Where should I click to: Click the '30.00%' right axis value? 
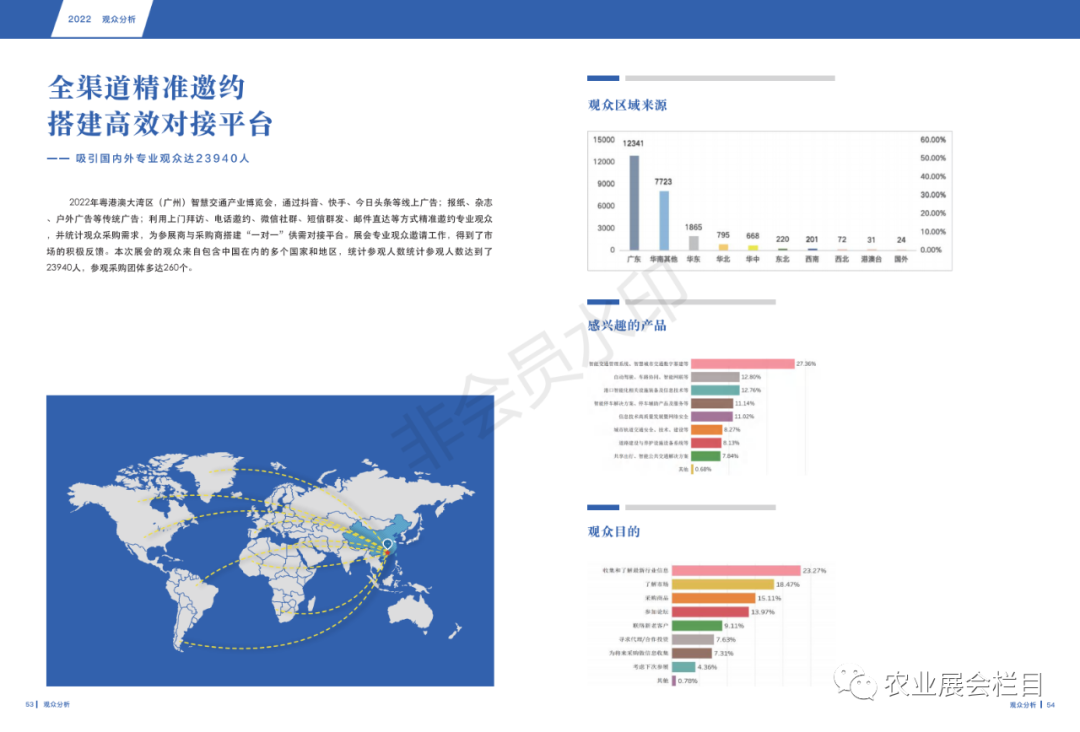coord(933,195)
